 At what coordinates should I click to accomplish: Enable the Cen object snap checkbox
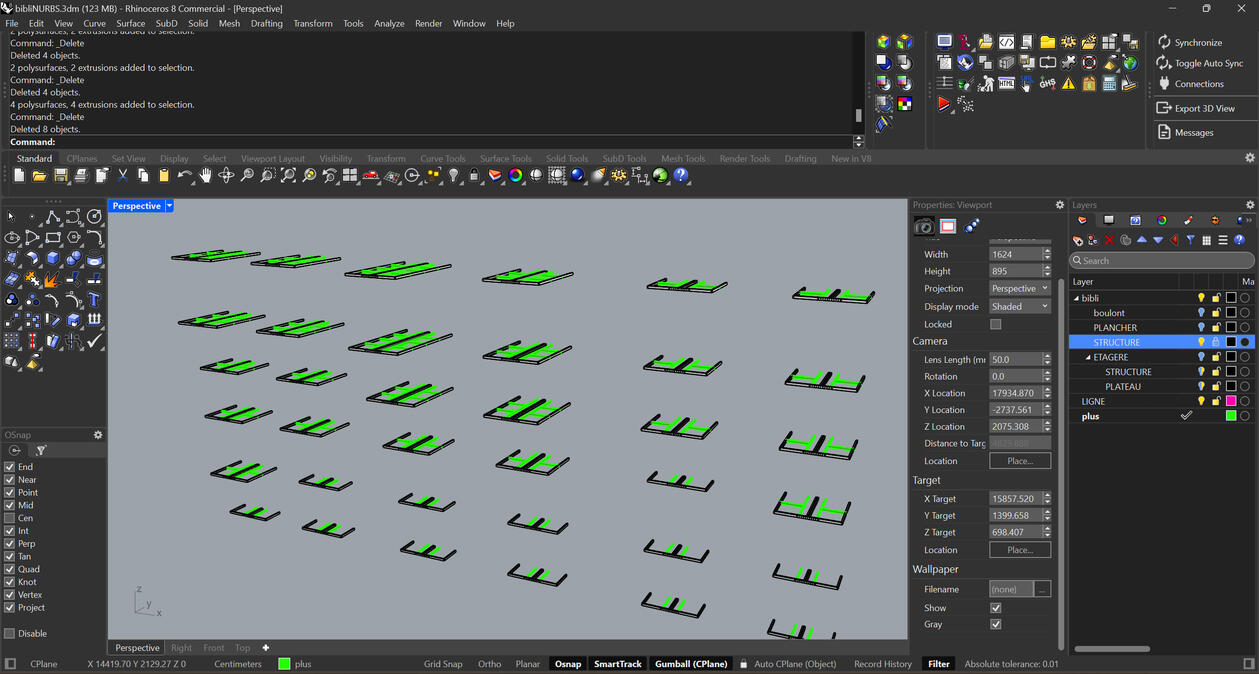[x=10, y=518]
